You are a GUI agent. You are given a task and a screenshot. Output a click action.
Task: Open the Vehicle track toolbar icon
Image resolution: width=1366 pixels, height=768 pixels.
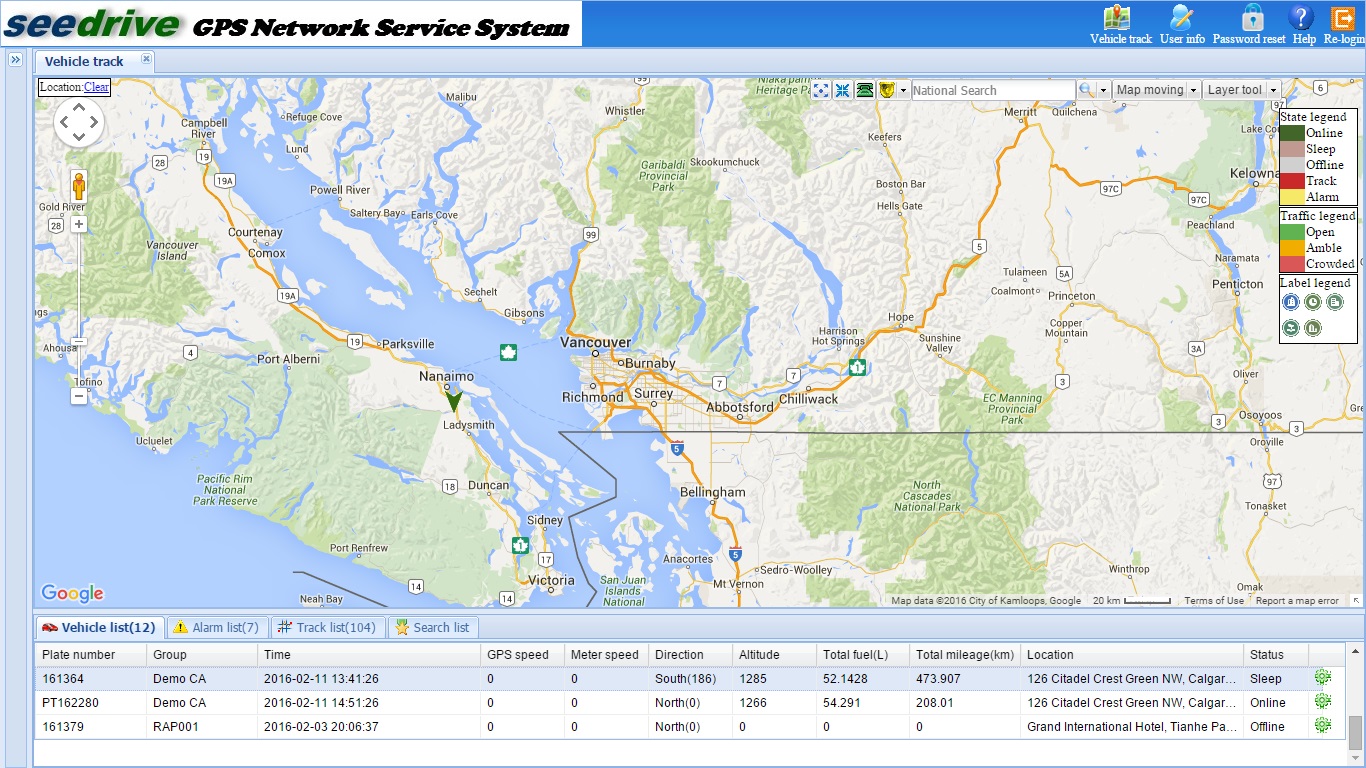(x=1121, y=24)
